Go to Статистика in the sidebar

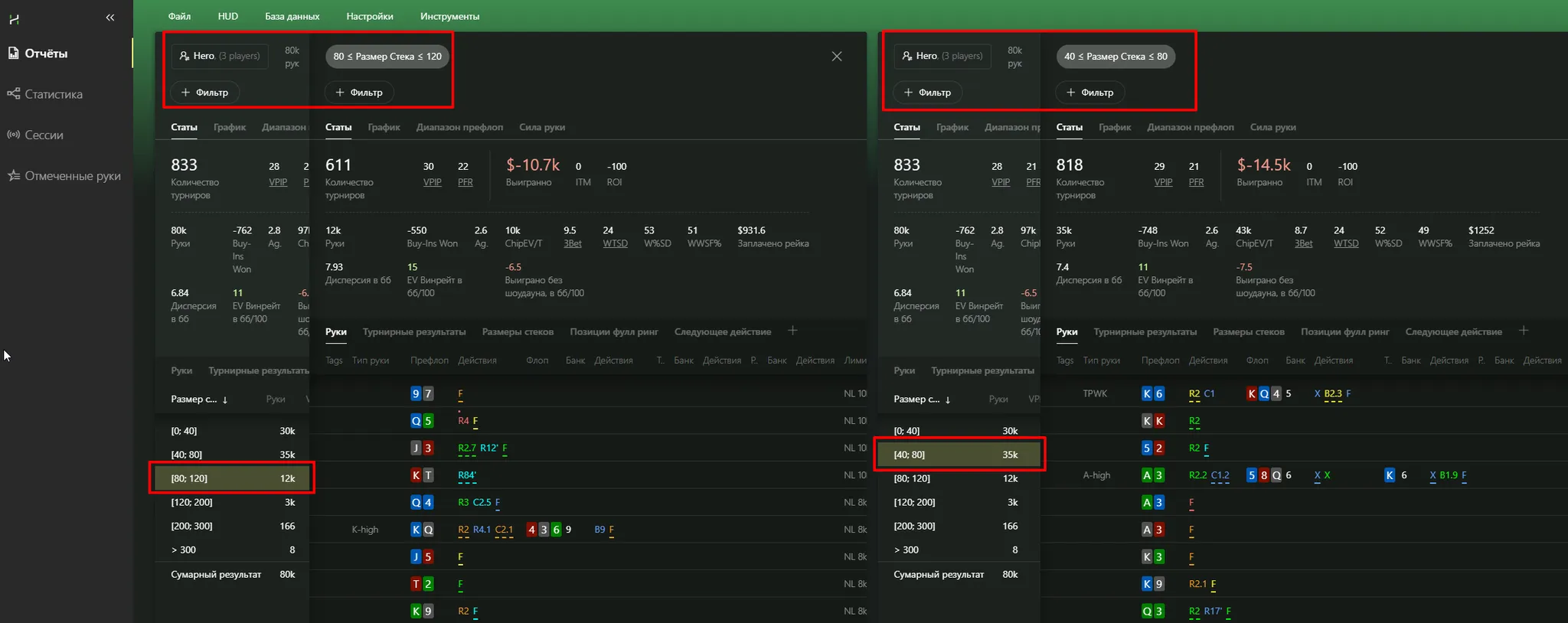click(53, 94)
